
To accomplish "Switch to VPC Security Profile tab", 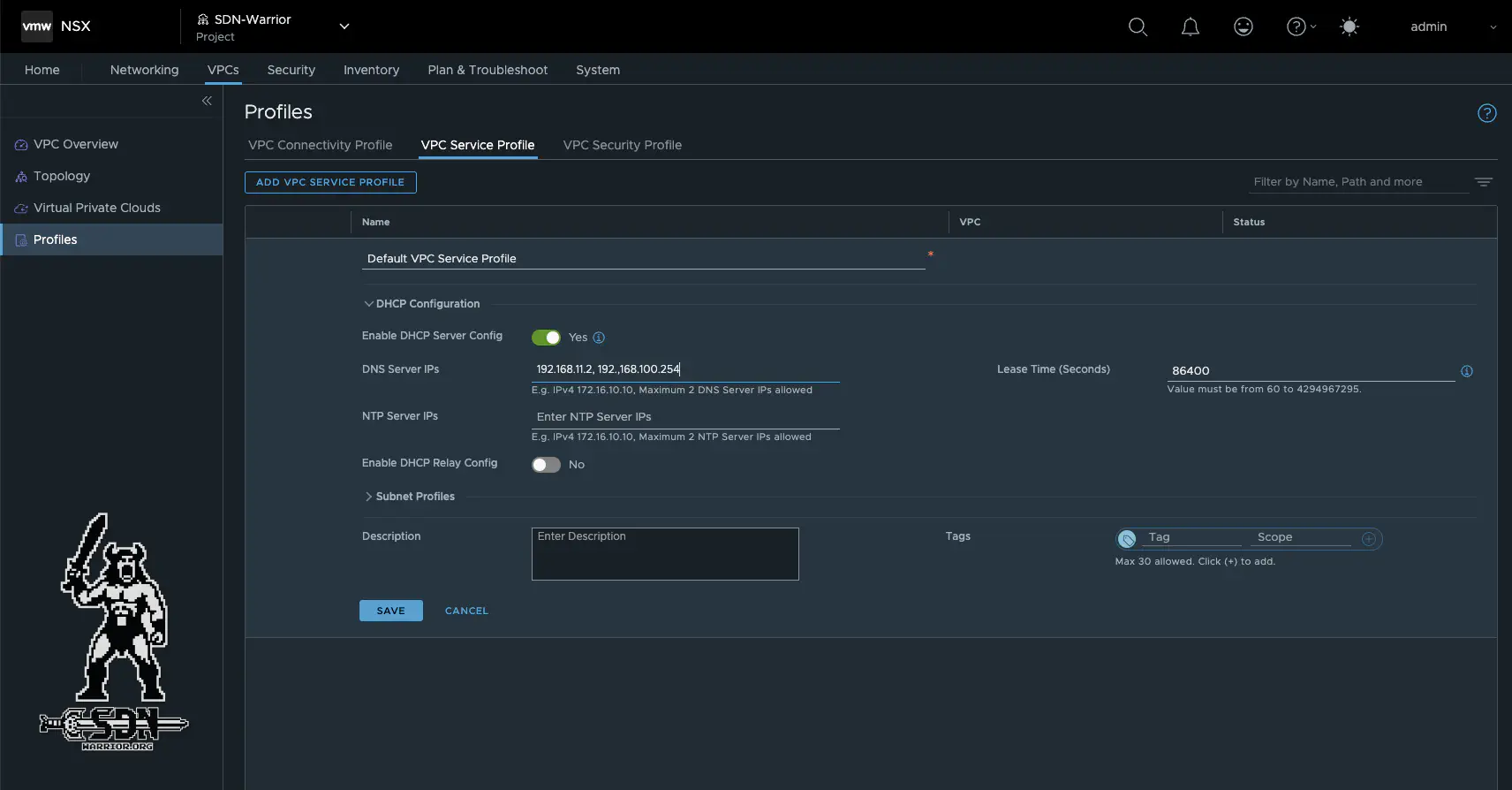I will coord(622,145).
